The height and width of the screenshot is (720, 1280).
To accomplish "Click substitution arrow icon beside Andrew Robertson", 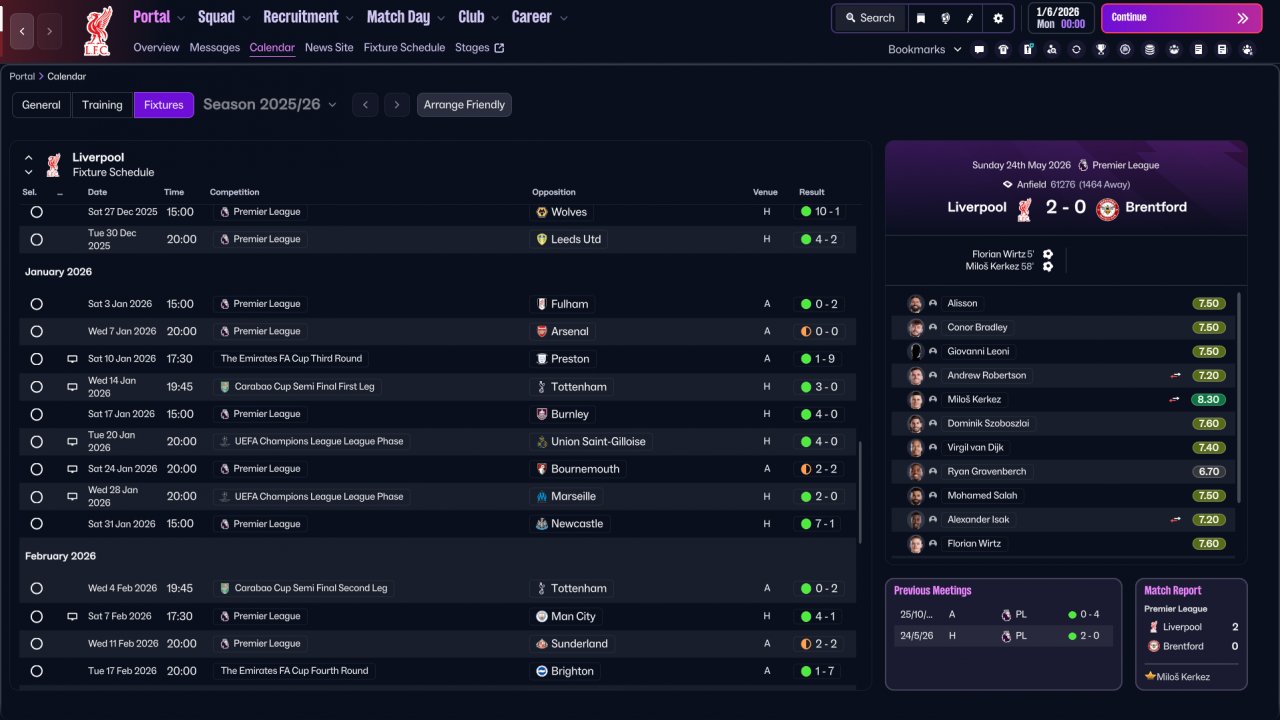I will pyautogui.click(x=1176, y=376).
